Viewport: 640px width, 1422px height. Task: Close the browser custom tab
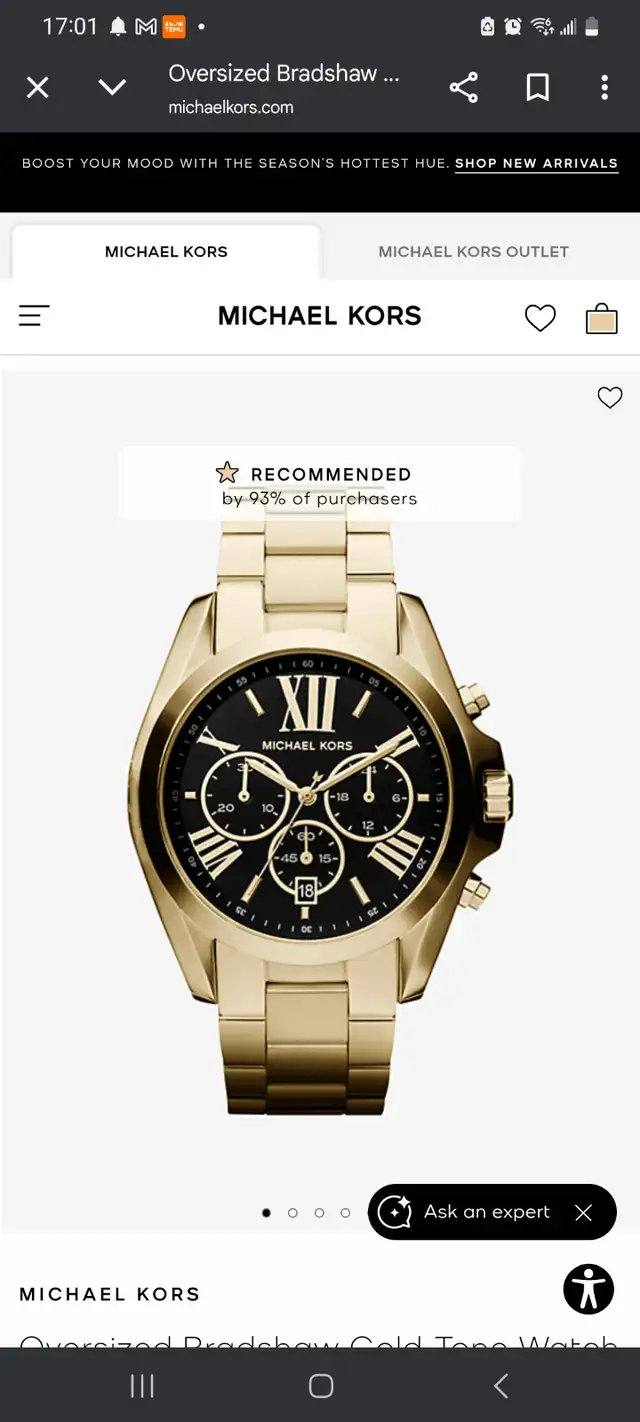pos(37,88)
